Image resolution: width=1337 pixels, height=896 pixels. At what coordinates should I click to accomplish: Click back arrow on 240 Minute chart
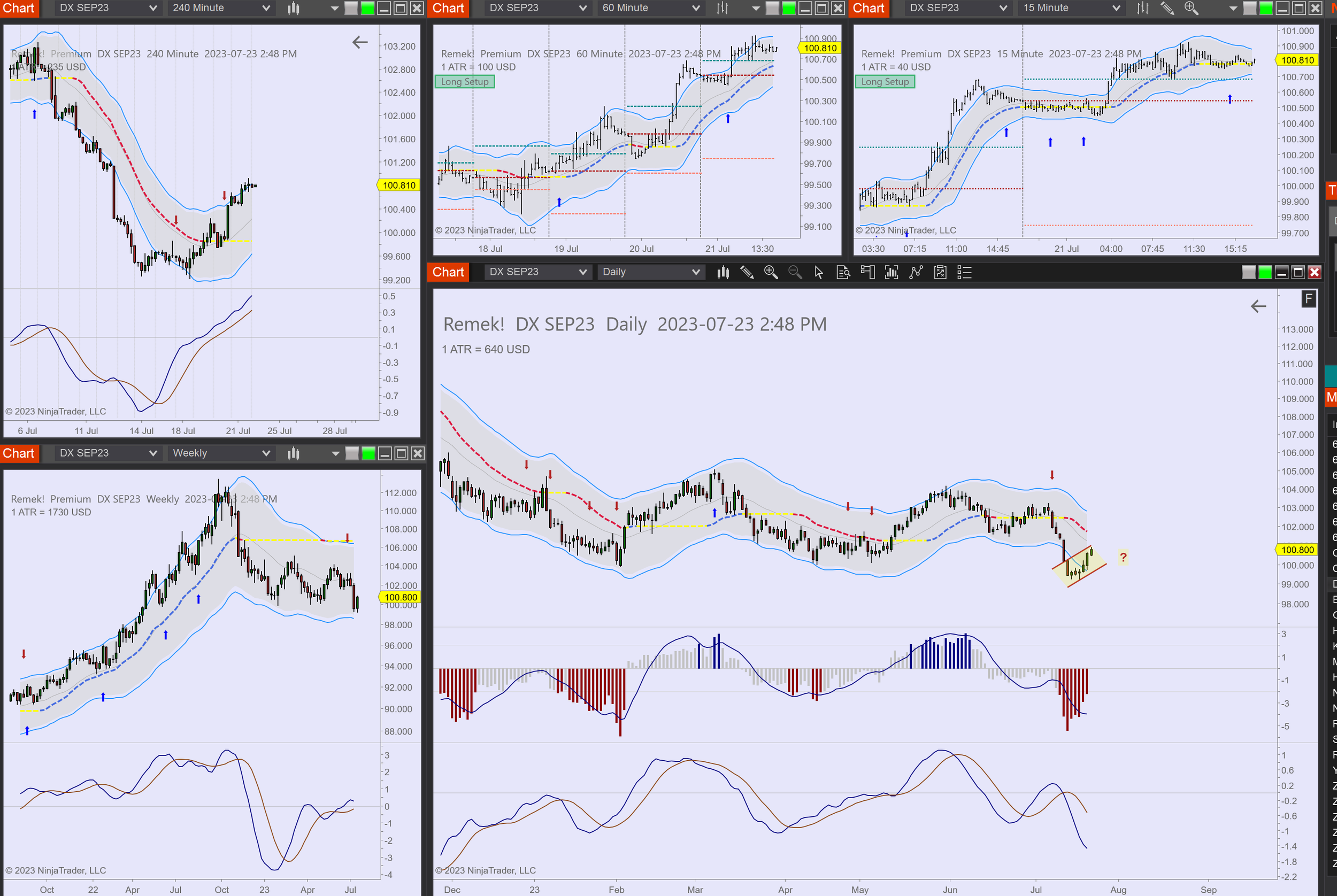359,42
